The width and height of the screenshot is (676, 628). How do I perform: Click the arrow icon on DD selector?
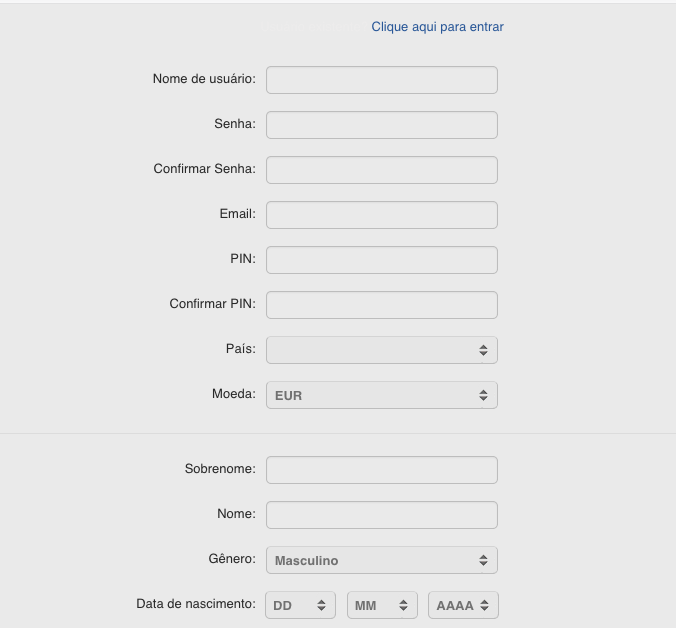tap(322, 605)
